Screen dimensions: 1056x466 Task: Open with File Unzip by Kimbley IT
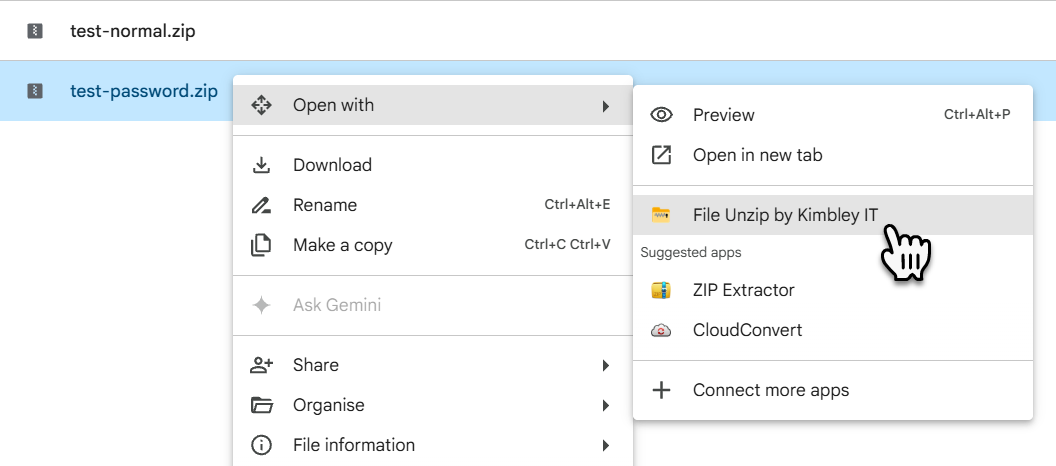coord(833,215)
